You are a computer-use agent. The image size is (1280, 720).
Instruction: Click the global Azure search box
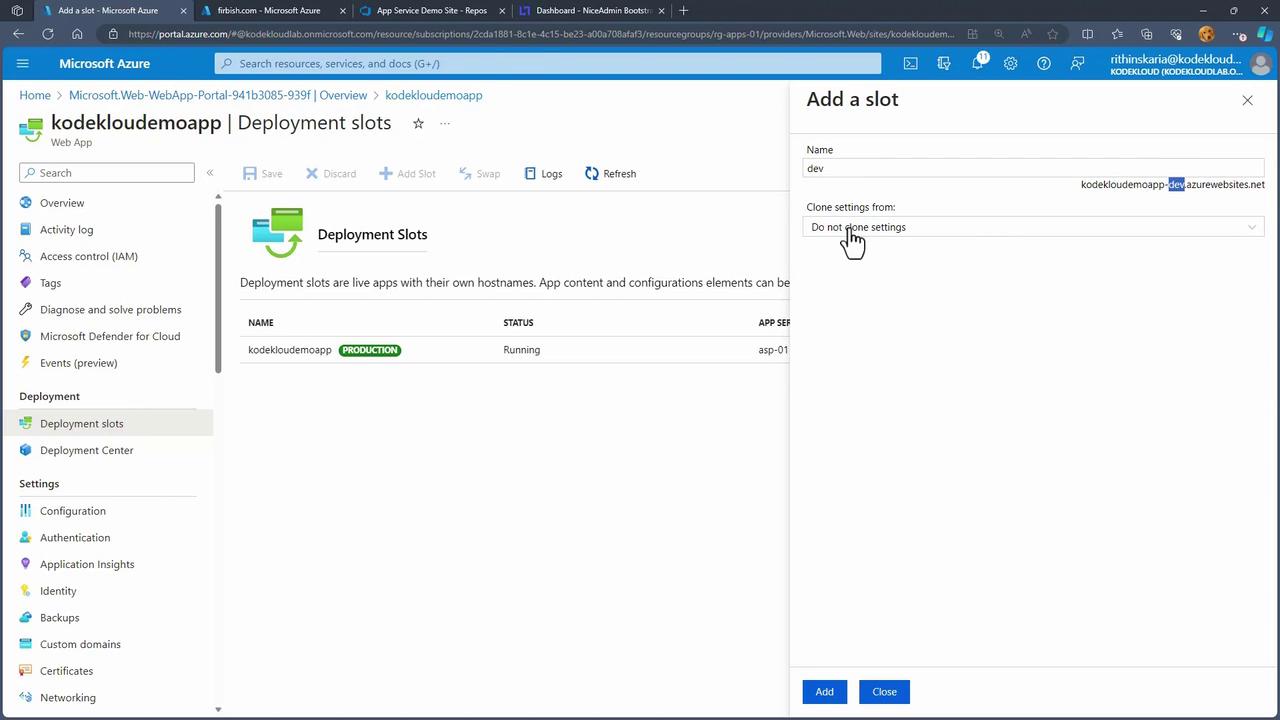point(548,63)
